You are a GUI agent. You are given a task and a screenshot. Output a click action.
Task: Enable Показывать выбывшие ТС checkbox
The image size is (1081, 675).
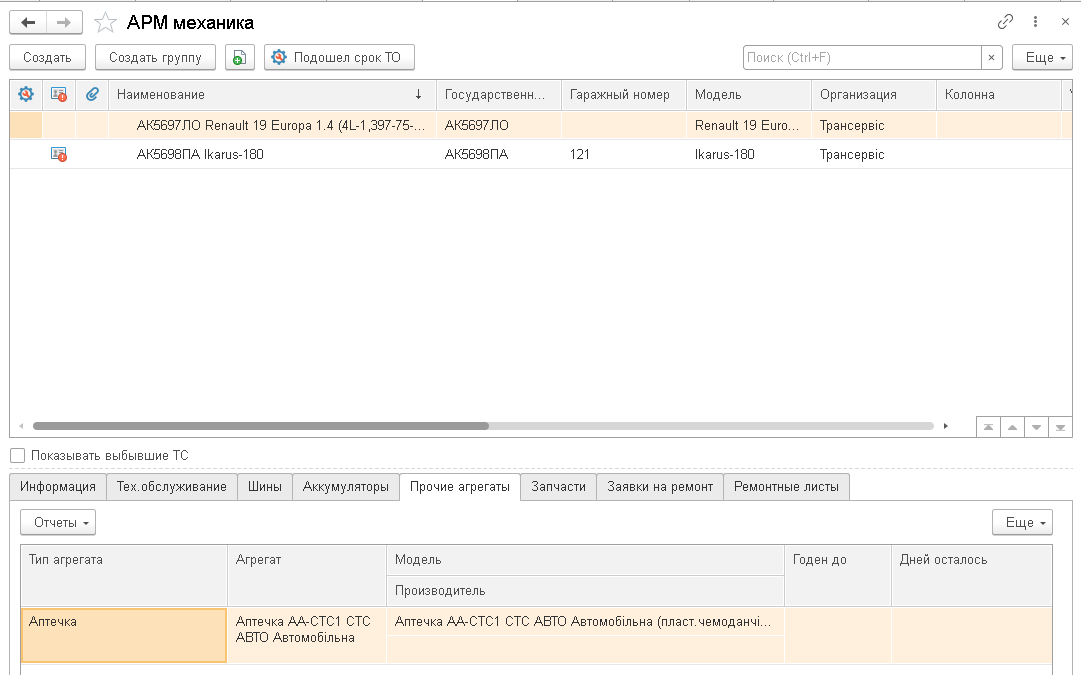18,455
